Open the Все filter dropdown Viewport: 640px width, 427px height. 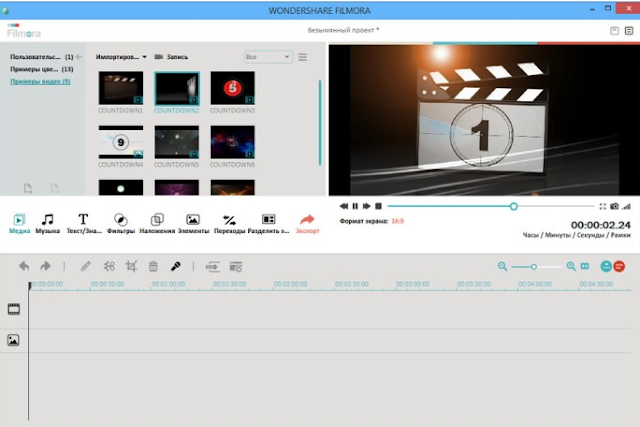(268, 57)
